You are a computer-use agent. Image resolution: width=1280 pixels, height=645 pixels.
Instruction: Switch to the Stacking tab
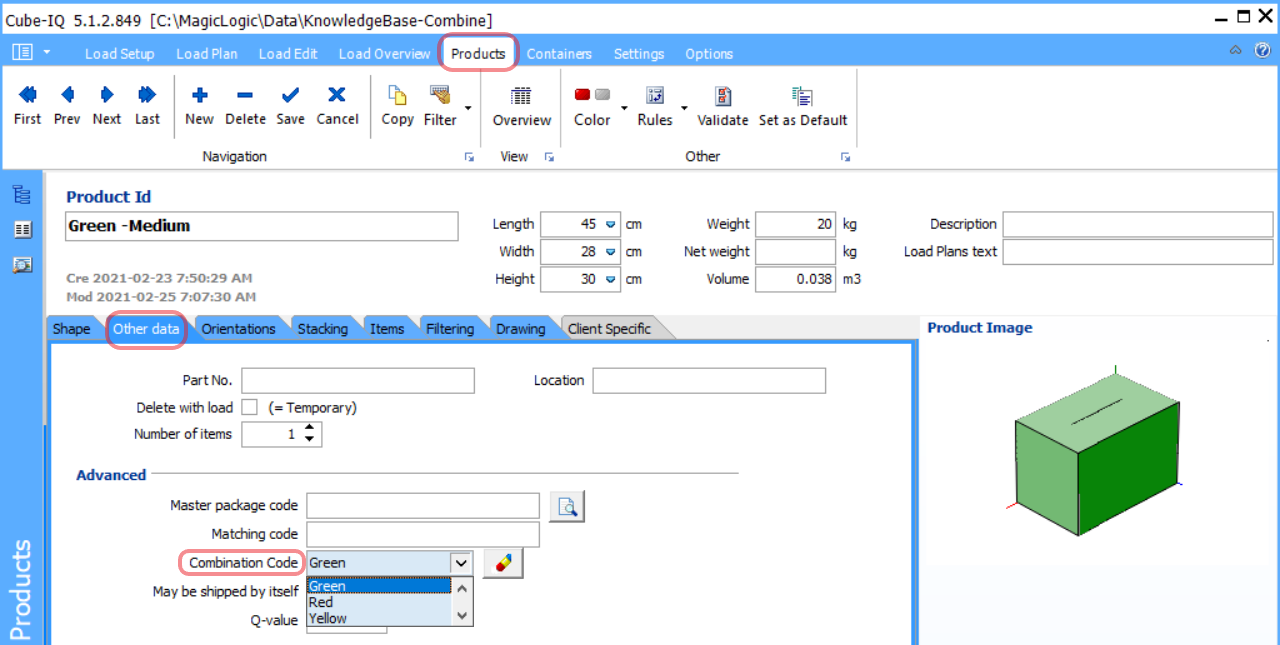(x=323, y=328)
